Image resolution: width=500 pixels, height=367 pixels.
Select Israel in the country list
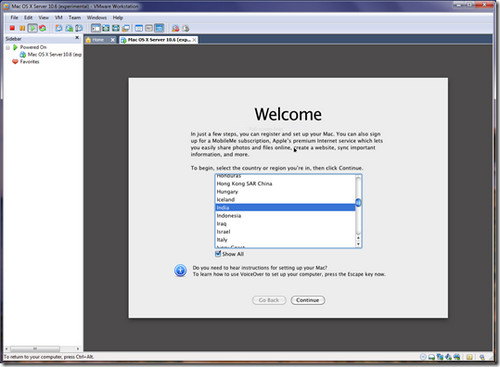(x=285, y=232)
